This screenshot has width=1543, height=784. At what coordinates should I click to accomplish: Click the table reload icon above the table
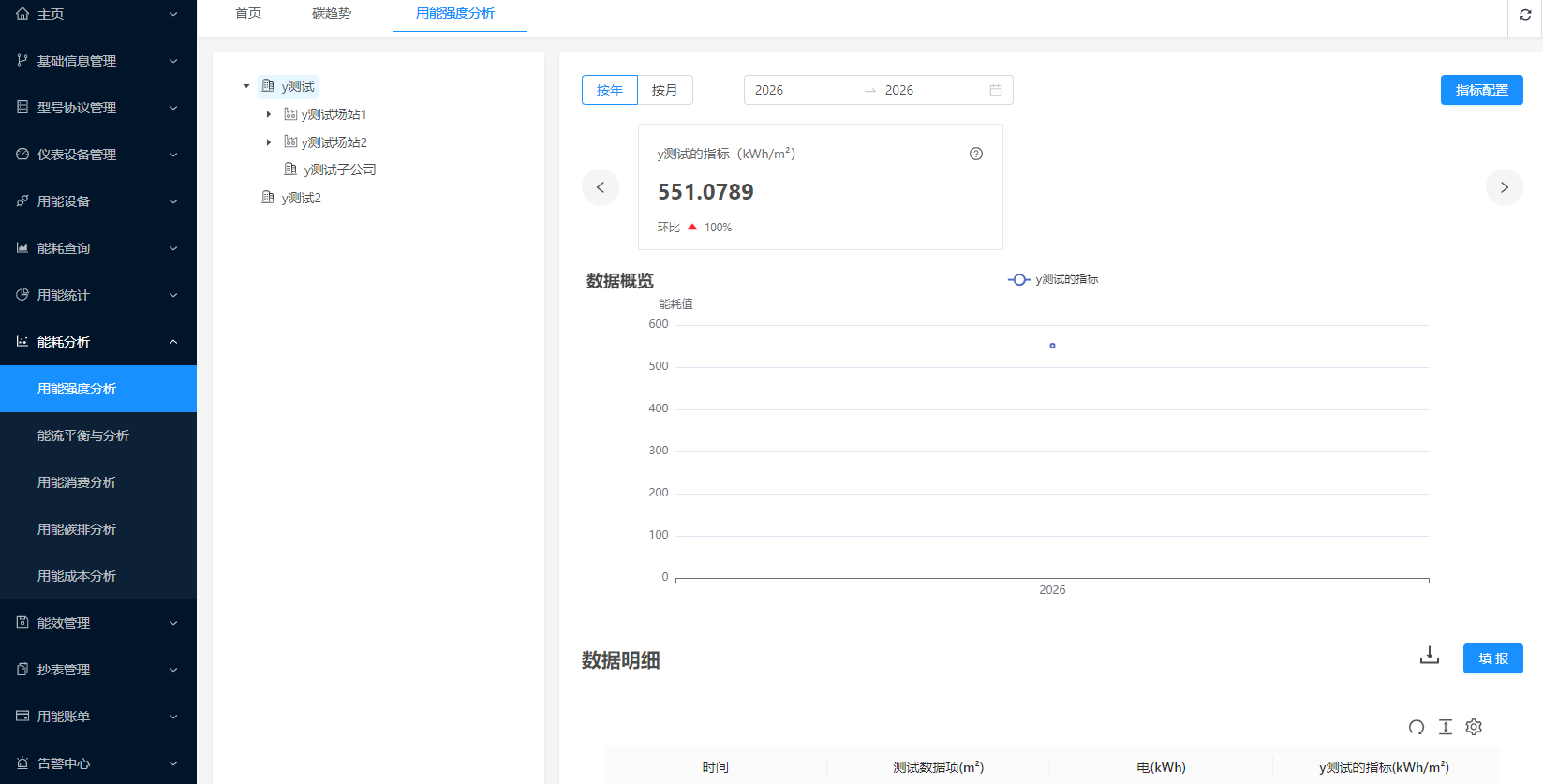[x=1417, y=727]
